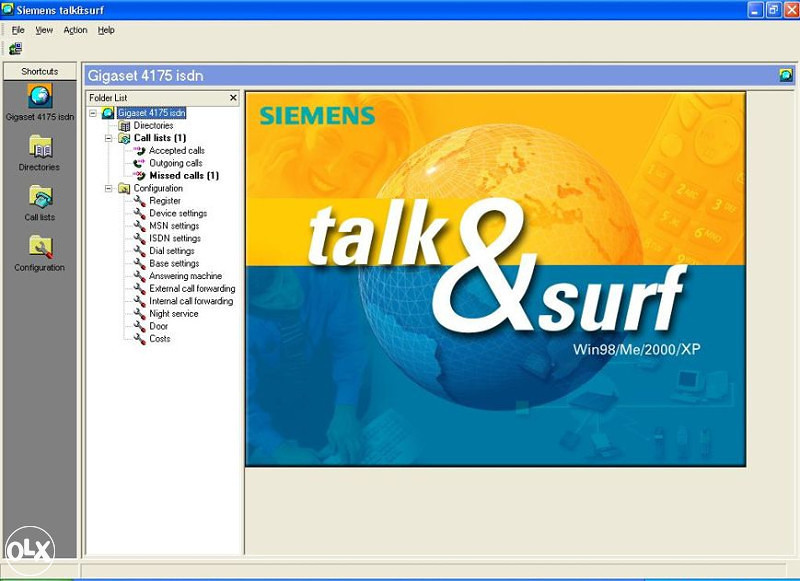
Task: Select Answering machine label
Action: [x=185, y=276]
